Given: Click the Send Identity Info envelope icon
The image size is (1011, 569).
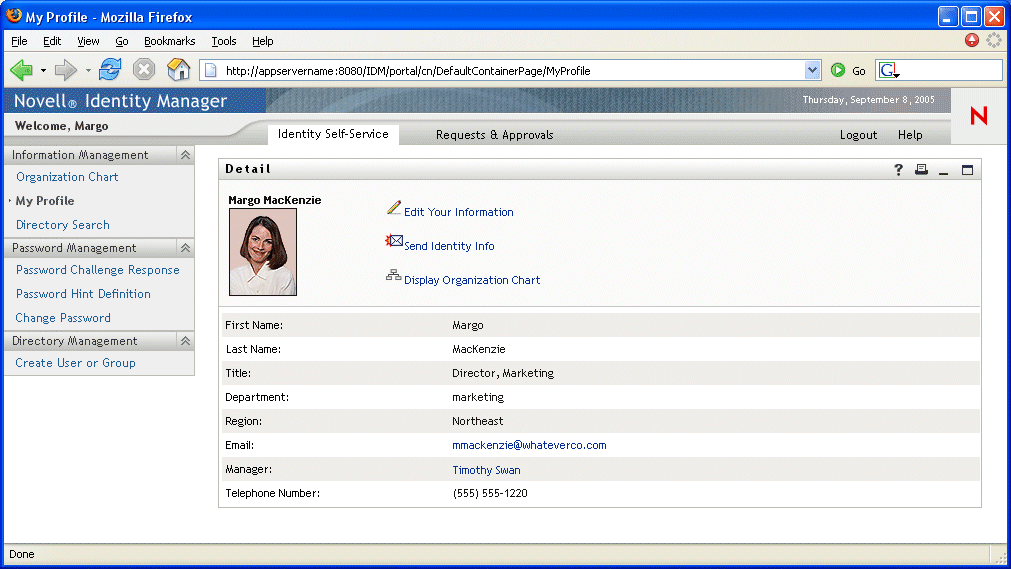Looking at the screenshot, I should 394,242.
